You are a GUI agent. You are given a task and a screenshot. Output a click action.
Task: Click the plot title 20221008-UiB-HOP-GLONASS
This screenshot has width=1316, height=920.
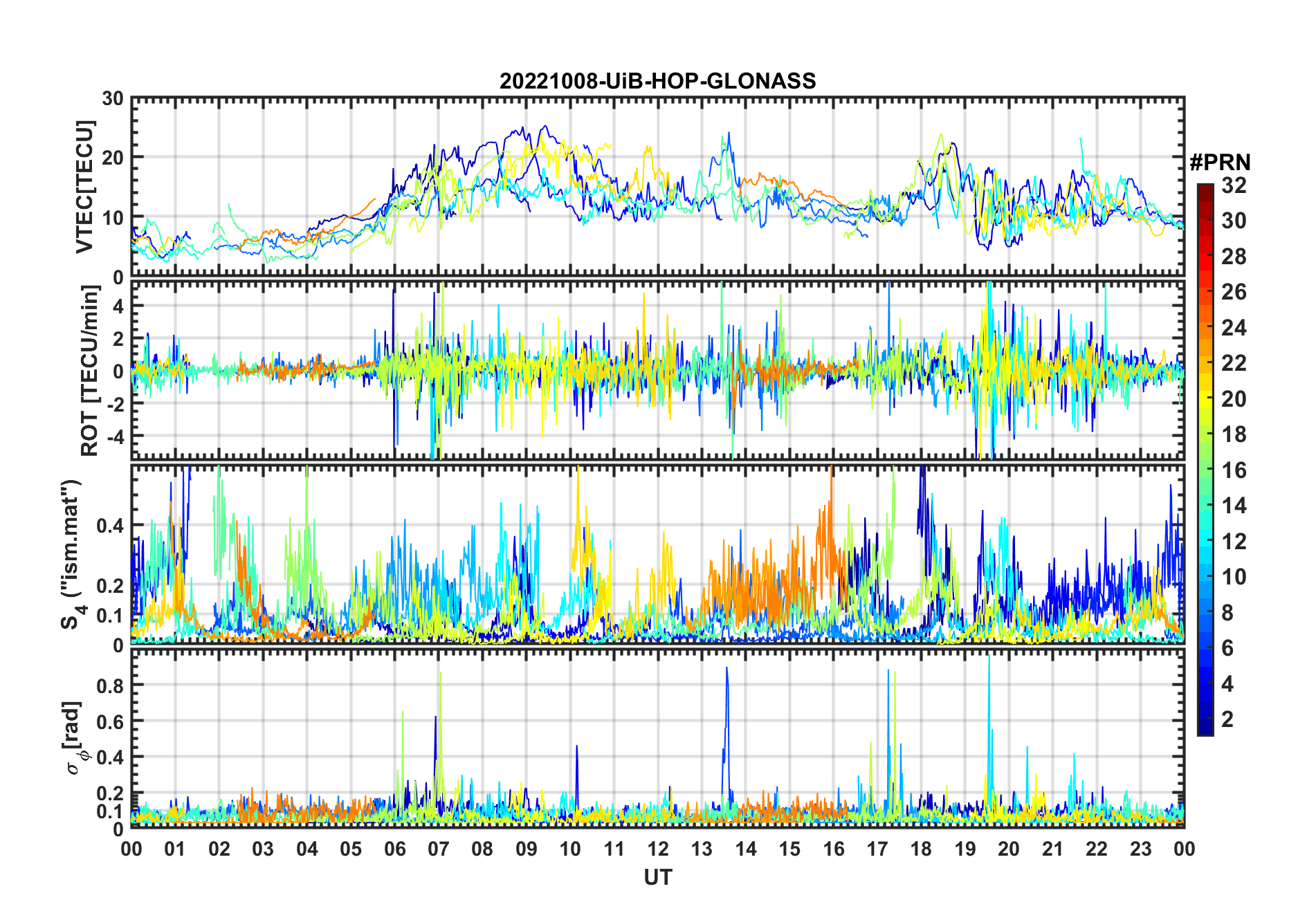coord(657,81)
